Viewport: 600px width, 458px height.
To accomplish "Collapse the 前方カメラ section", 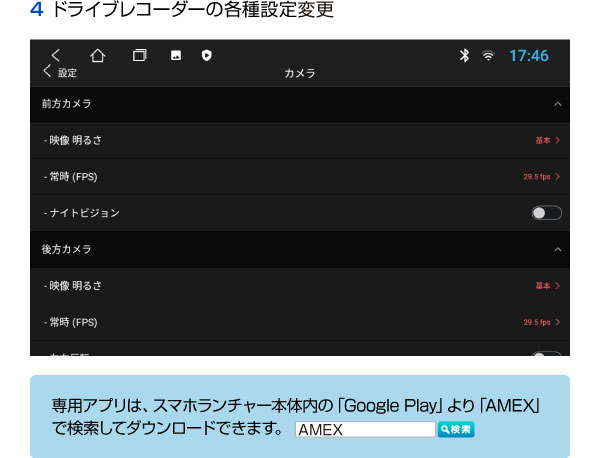I will click(558, 104).
